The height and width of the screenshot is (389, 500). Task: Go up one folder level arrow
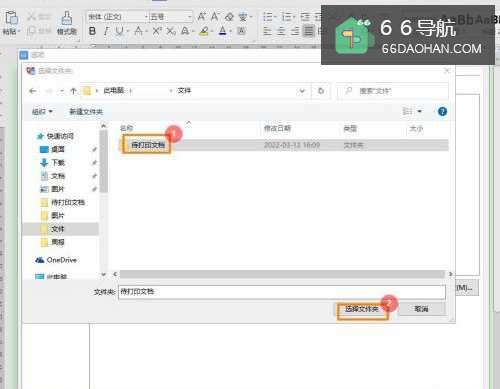point(73,91)
